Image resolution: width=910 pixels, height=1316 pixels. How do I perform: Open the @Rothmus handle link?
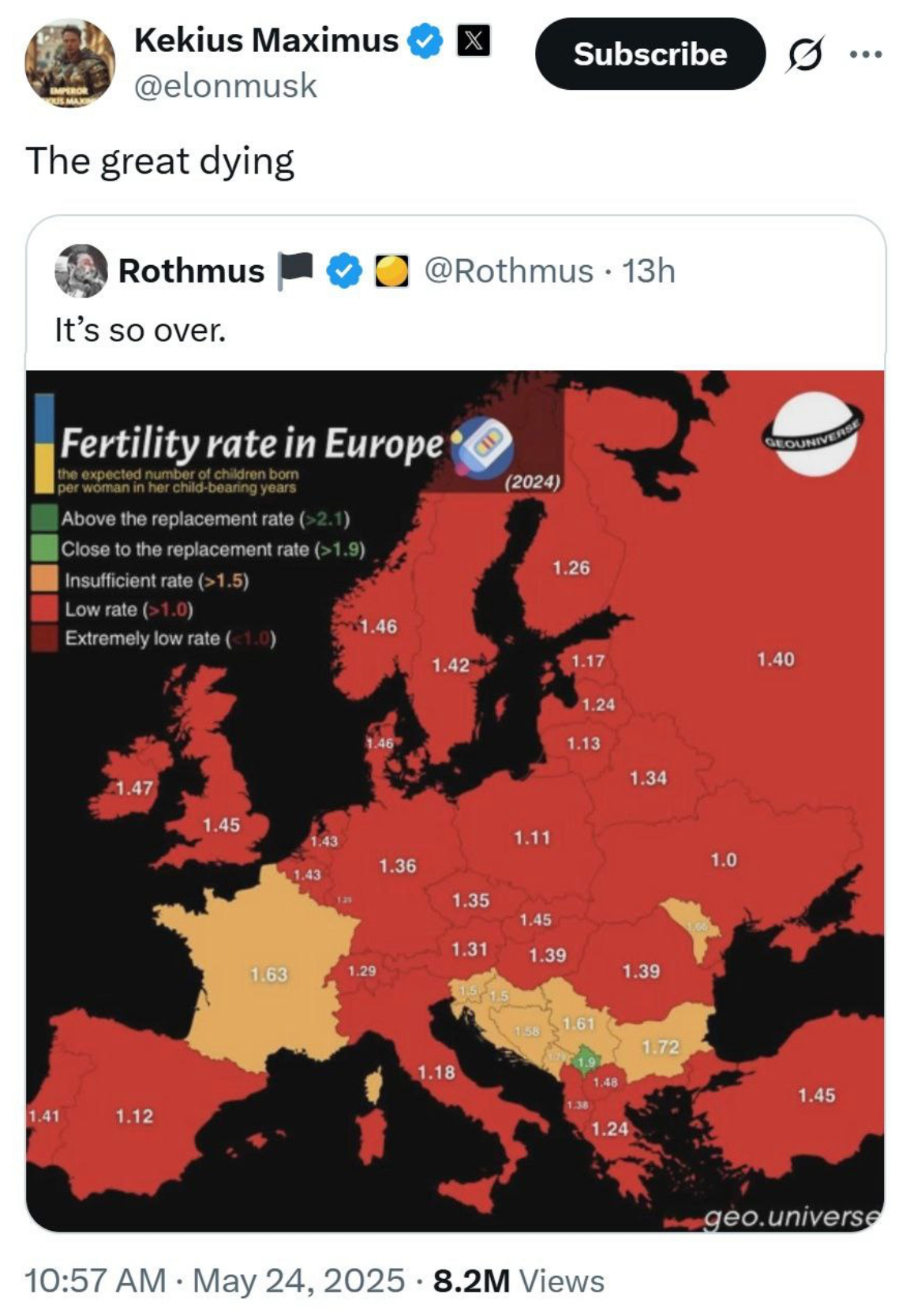pyautogui.click(x=509, y=271)
